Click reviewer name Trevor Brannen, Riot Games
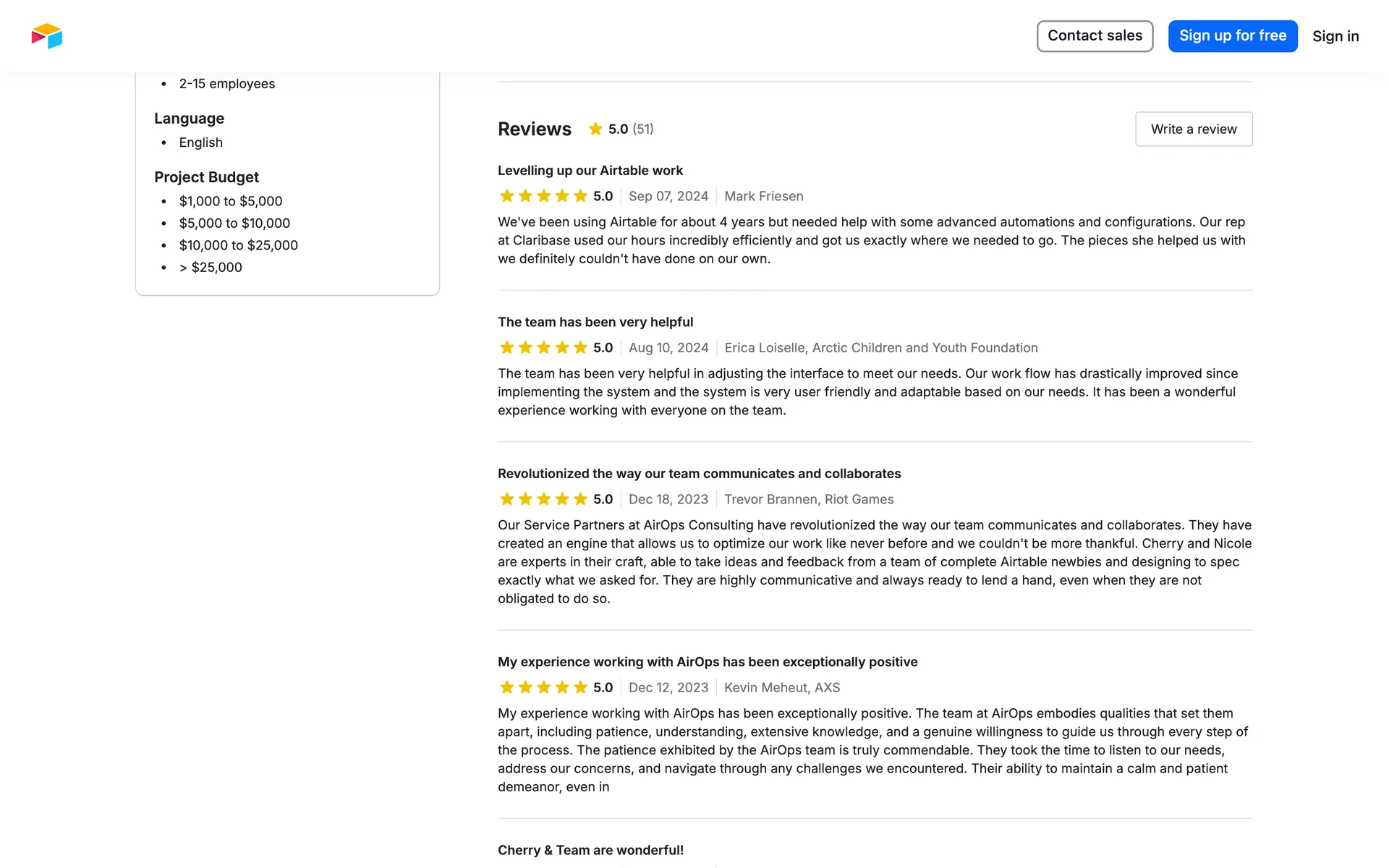1389x868 pixels. click(809, 499)
